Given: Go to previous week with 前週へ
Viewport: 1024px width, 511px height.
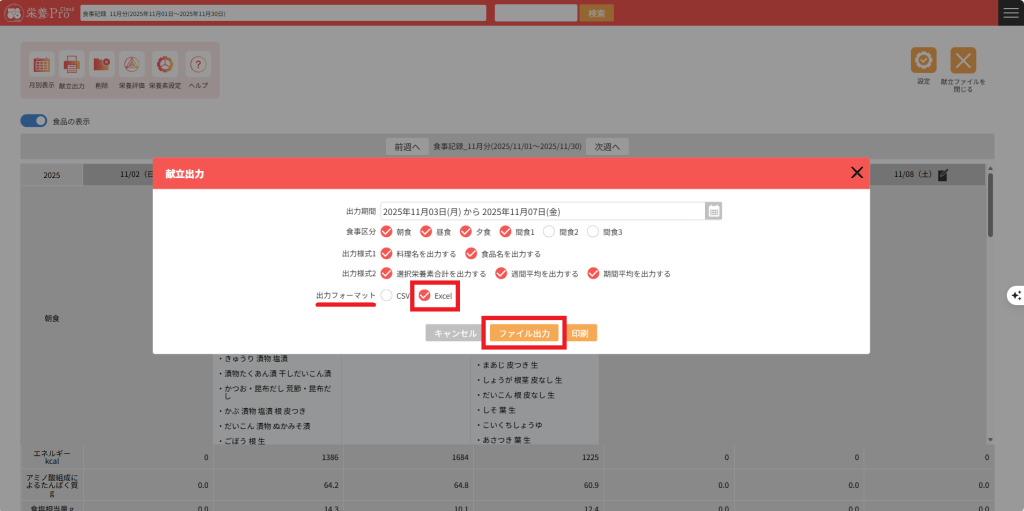Looking at the screenshot, I should tap(407, 147).
